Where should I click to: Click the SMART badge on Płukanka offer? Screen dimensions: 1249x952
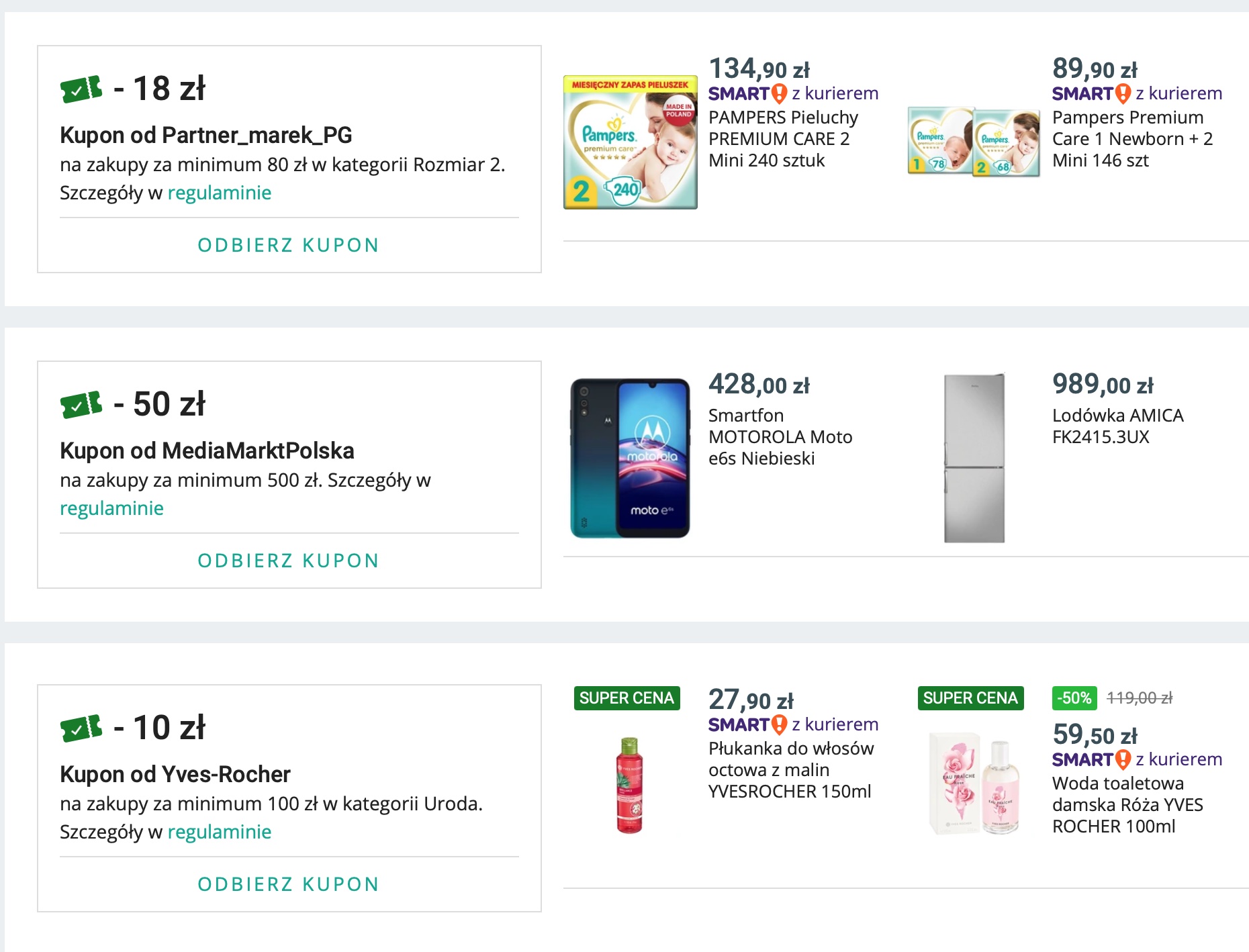[x=747, y=724]
